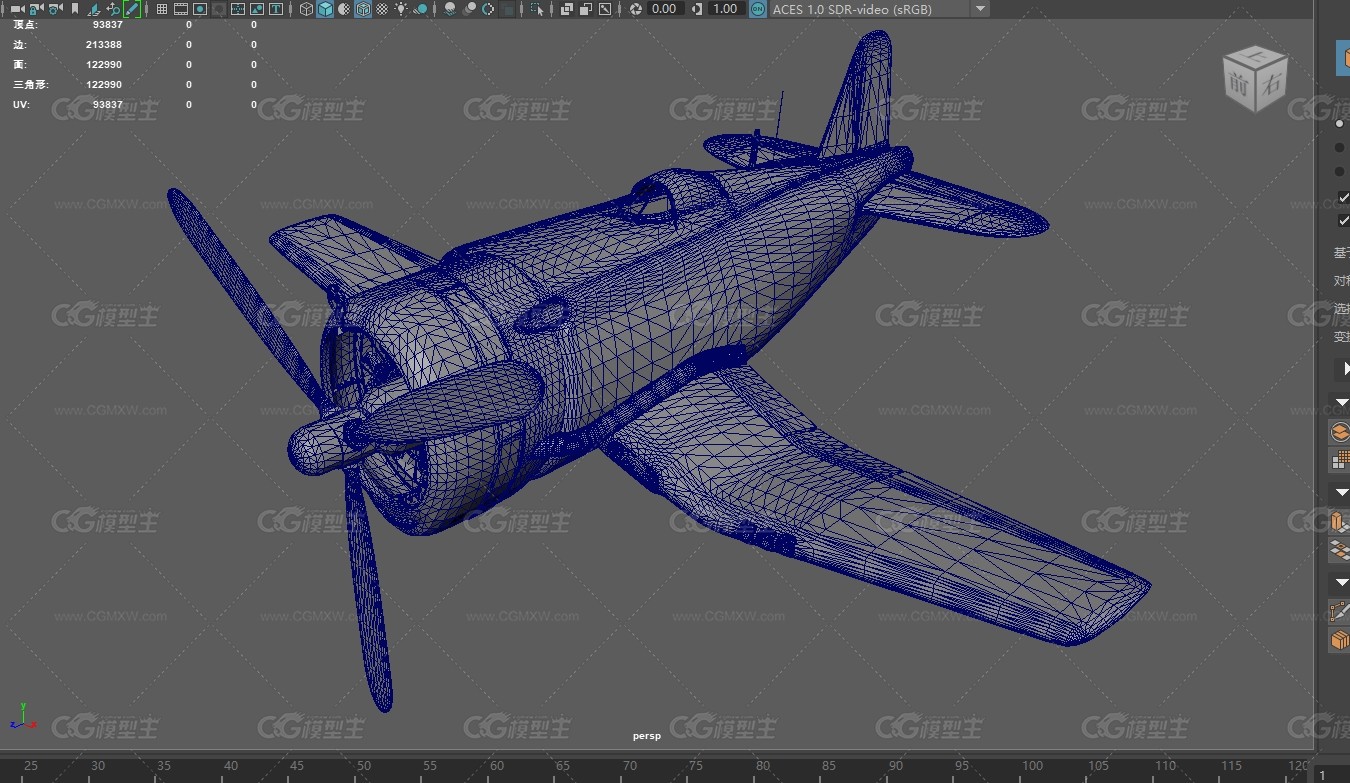Toggle the Motion Blur icon
This screenshot has width=1350, height=783.
pyautogui.click(x=469, y=9)
